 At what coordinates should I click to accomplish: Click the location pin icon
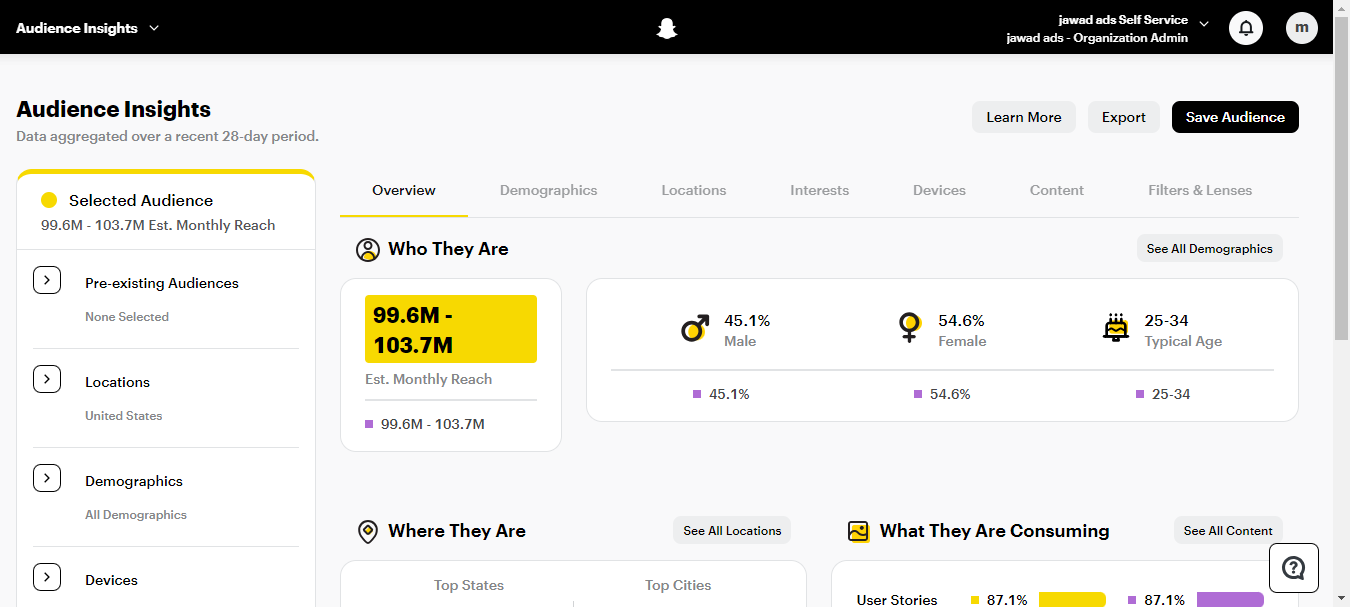pos(368,531)
